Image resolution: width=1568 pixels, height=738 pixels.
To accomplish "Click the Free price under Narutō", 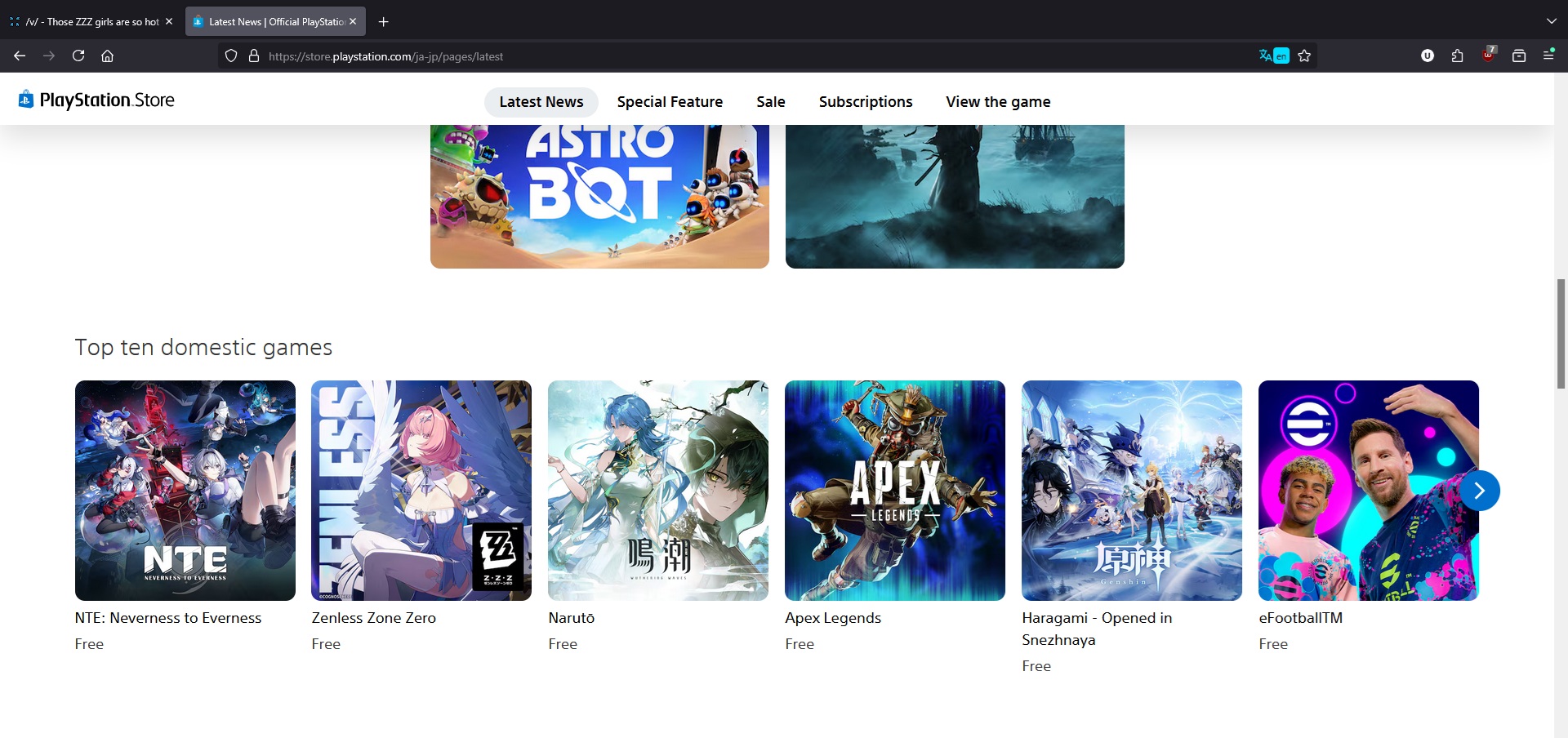I will pyautogui.click(x=563, y=644).
